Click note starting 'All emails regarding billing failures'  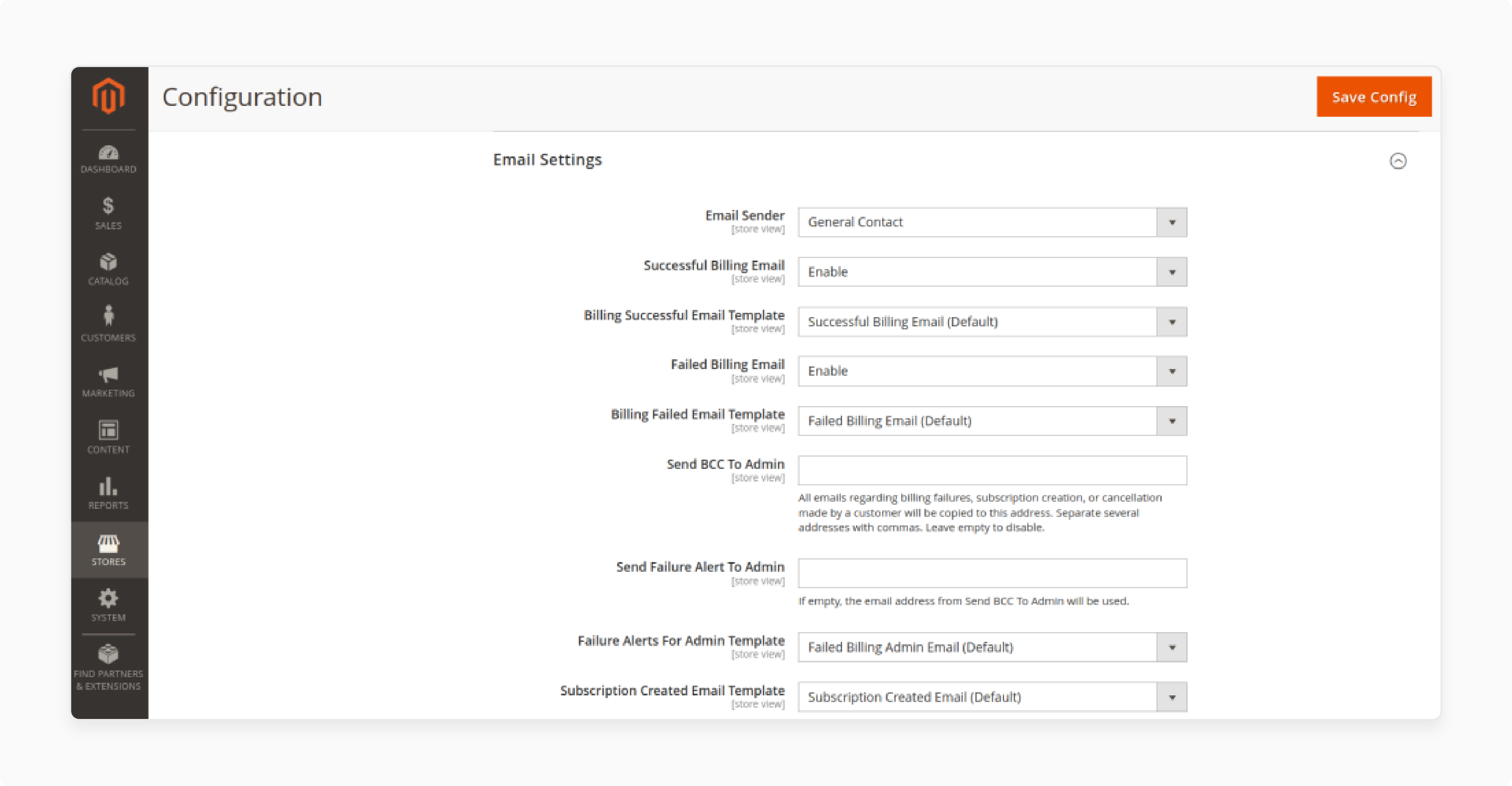tap(980, 513)
